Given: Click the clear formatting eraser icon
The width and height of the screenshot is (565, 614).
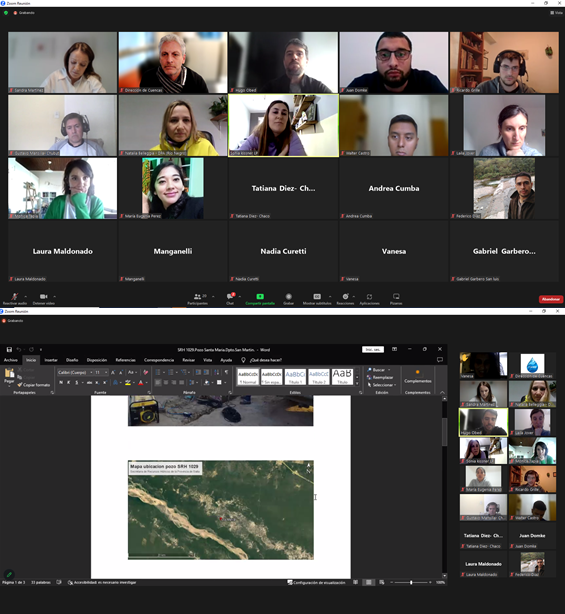Looking at the screenshot, I should coord(146,372).
